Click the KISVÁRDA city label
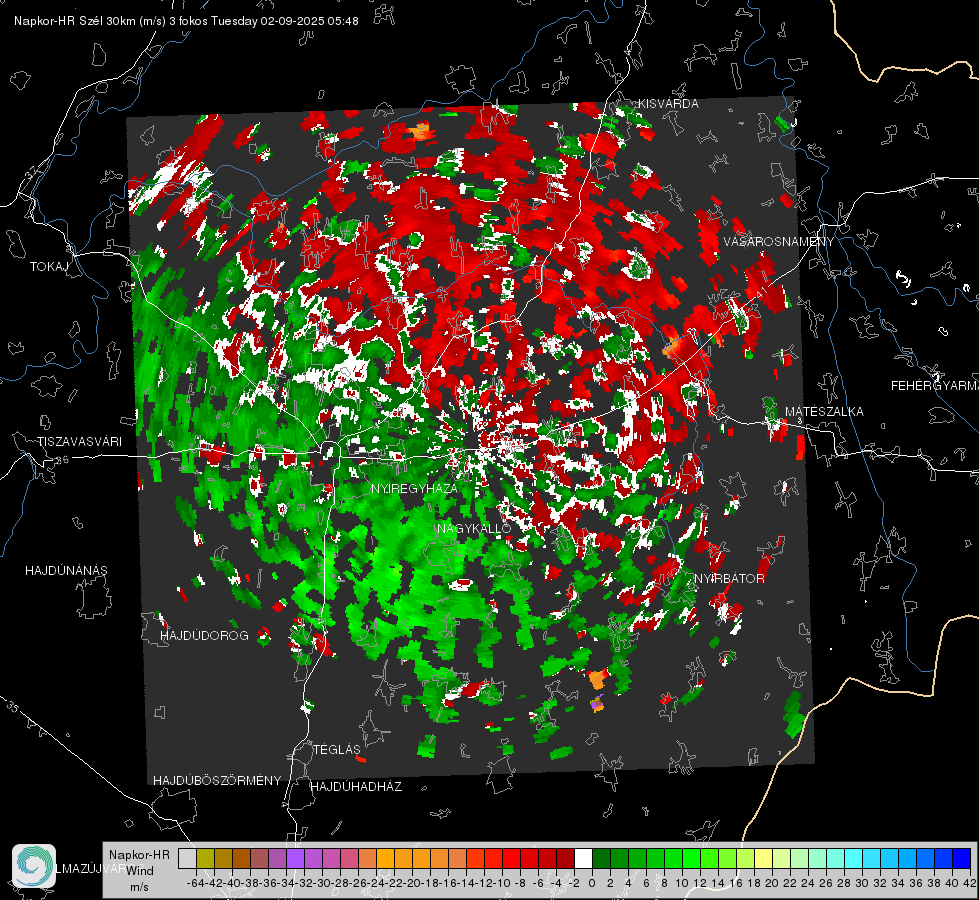 tap(668, 104)
